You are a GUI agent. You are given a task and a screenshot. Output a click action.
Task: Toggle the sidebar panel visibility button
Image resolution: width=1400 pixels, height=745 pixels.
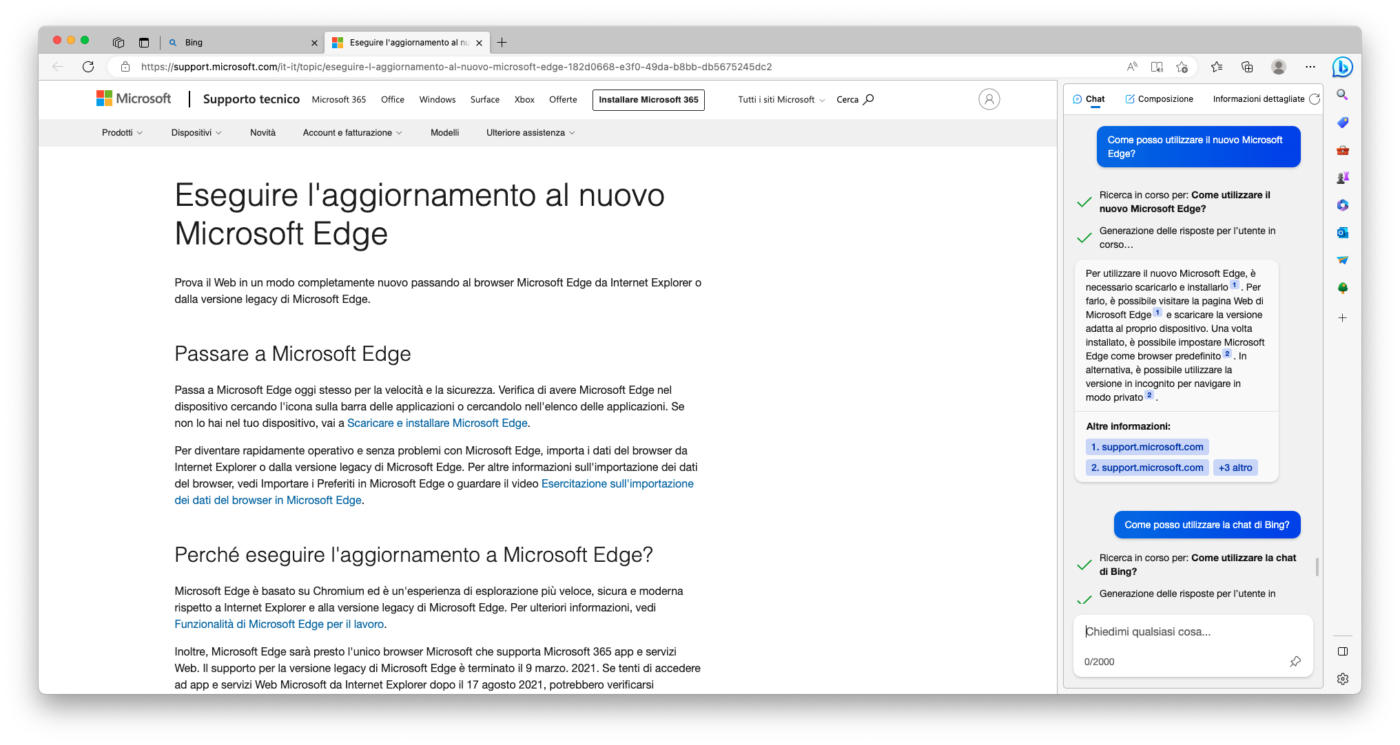(x=1341, y=650)
